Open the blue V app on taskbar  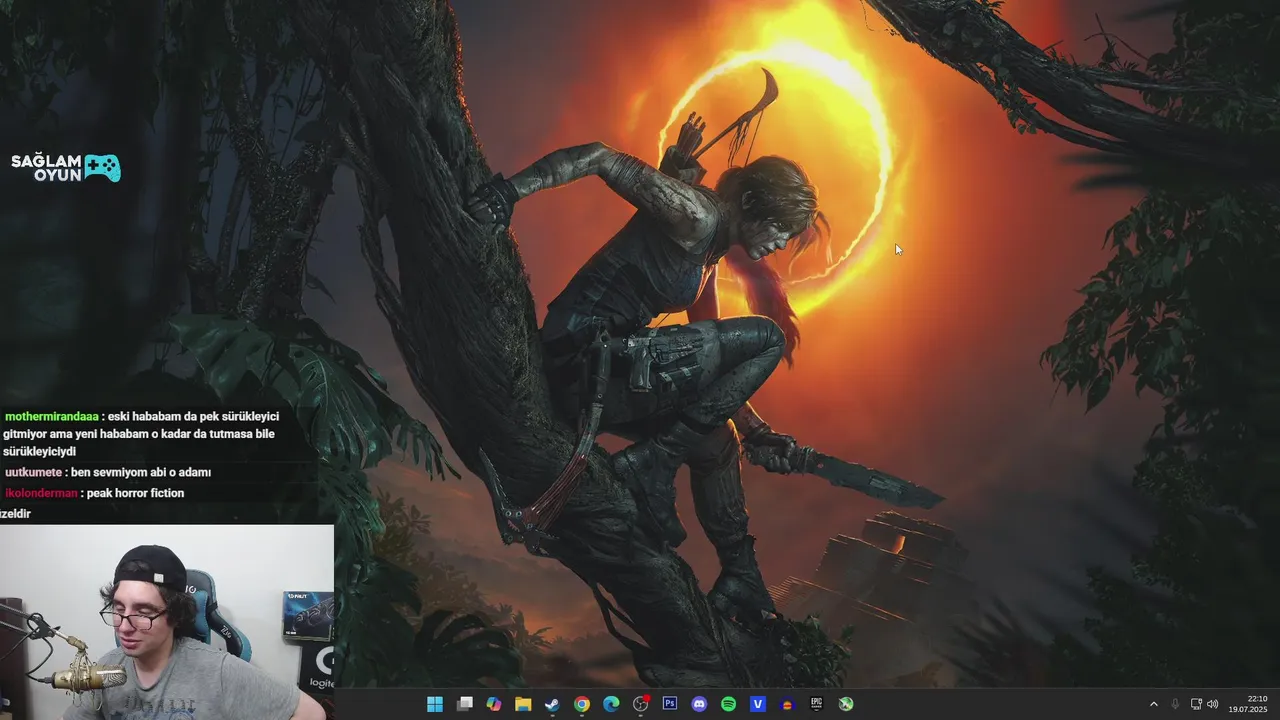pyautogui.click(x=758, y=704)
